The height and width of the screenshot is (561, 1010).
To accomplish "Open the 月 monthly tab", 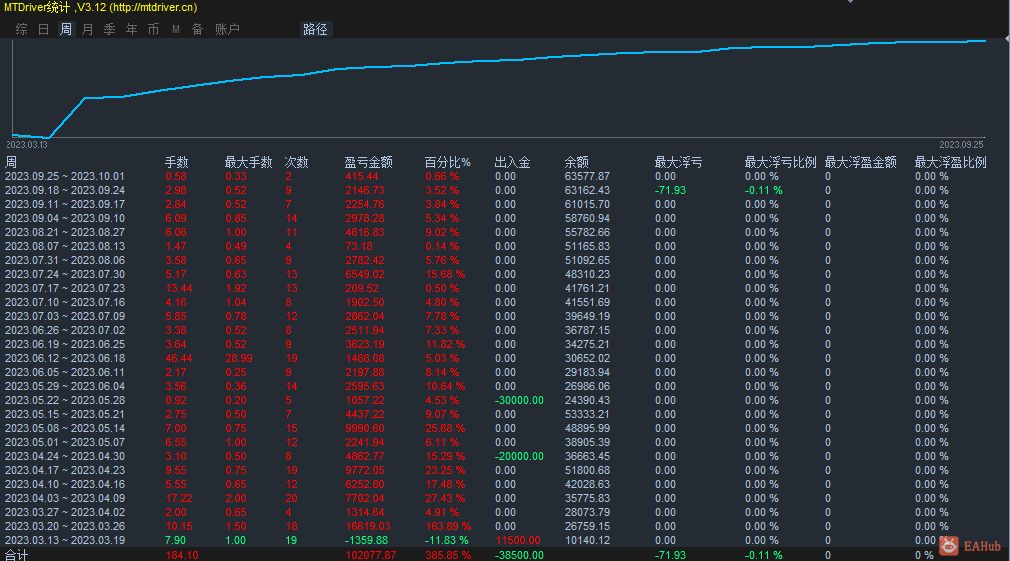I will (x=88, y=29).
